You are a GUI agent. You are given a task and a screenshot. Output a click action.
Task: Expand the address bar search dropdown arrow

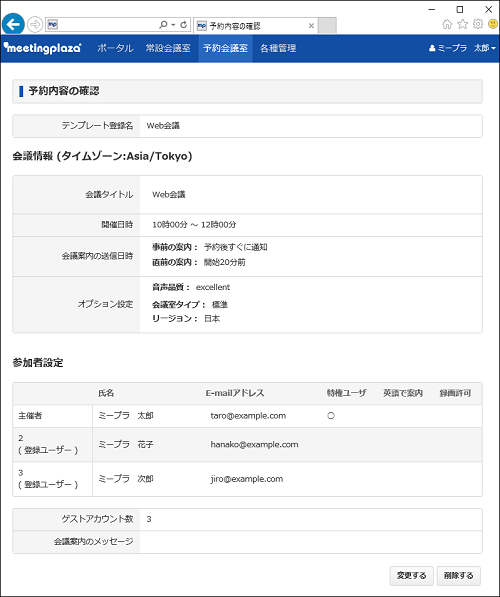(x=173, y=25)
